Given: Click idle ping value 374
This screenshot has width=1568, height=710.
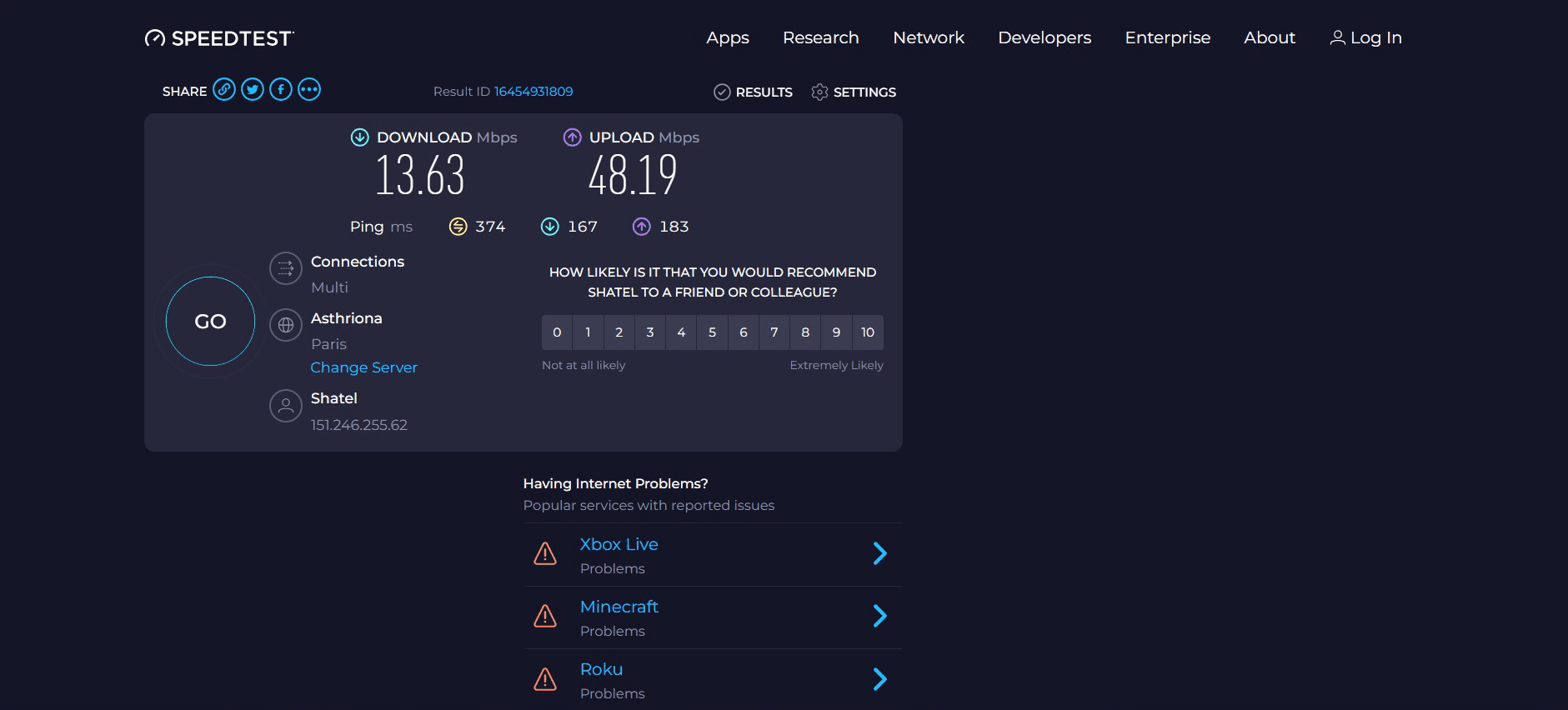Looking at the screenshot, I should click(x=490, y=227).
